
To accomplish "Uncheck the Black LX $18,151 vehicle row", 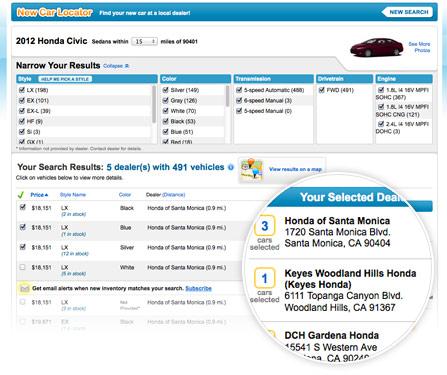I will (22, 207).
